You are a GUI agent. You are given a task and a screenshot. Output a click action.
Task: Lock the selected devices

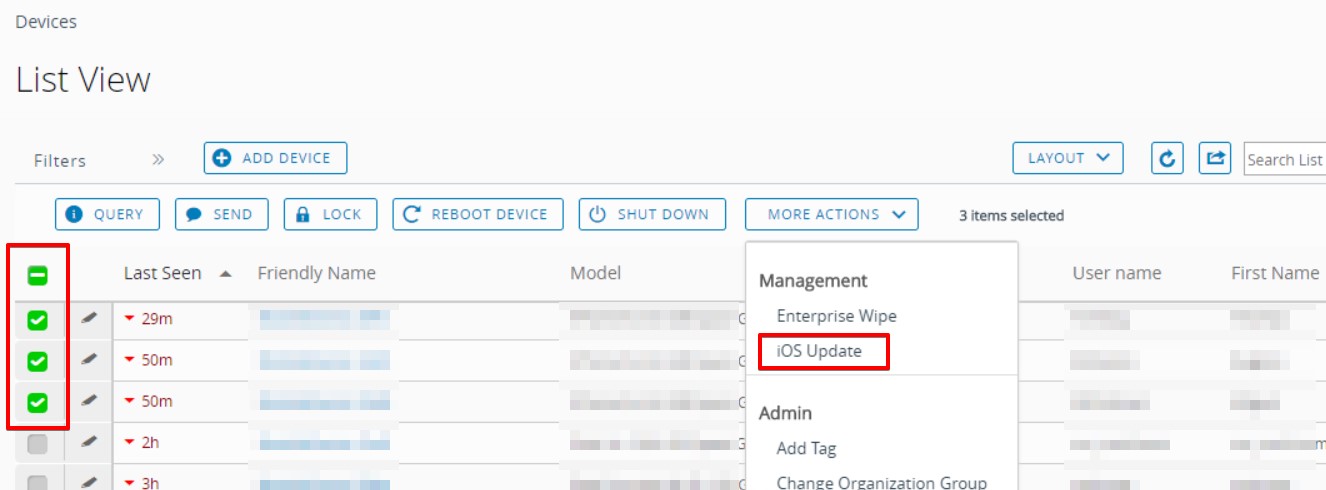click(x=330, y=214)
